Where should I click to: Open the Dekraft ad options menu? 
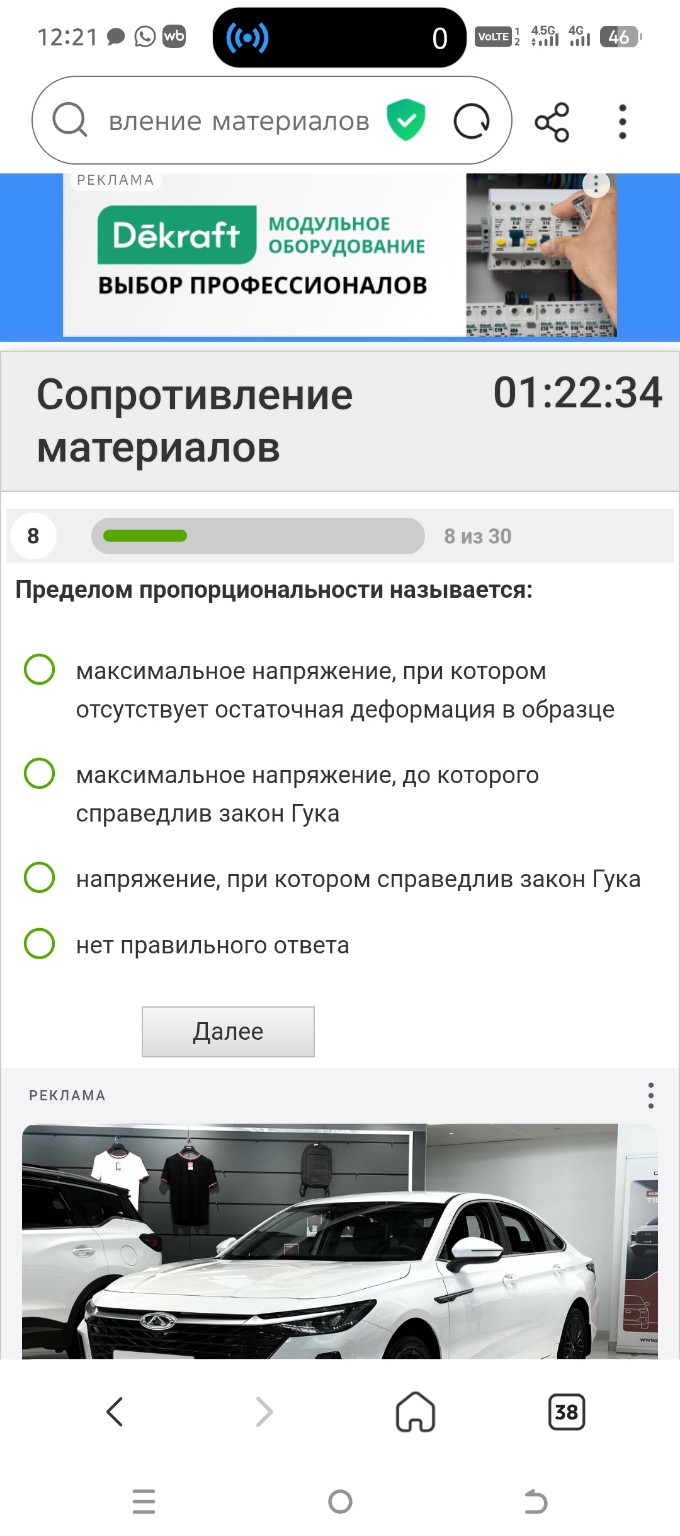[x=598, y=185]
